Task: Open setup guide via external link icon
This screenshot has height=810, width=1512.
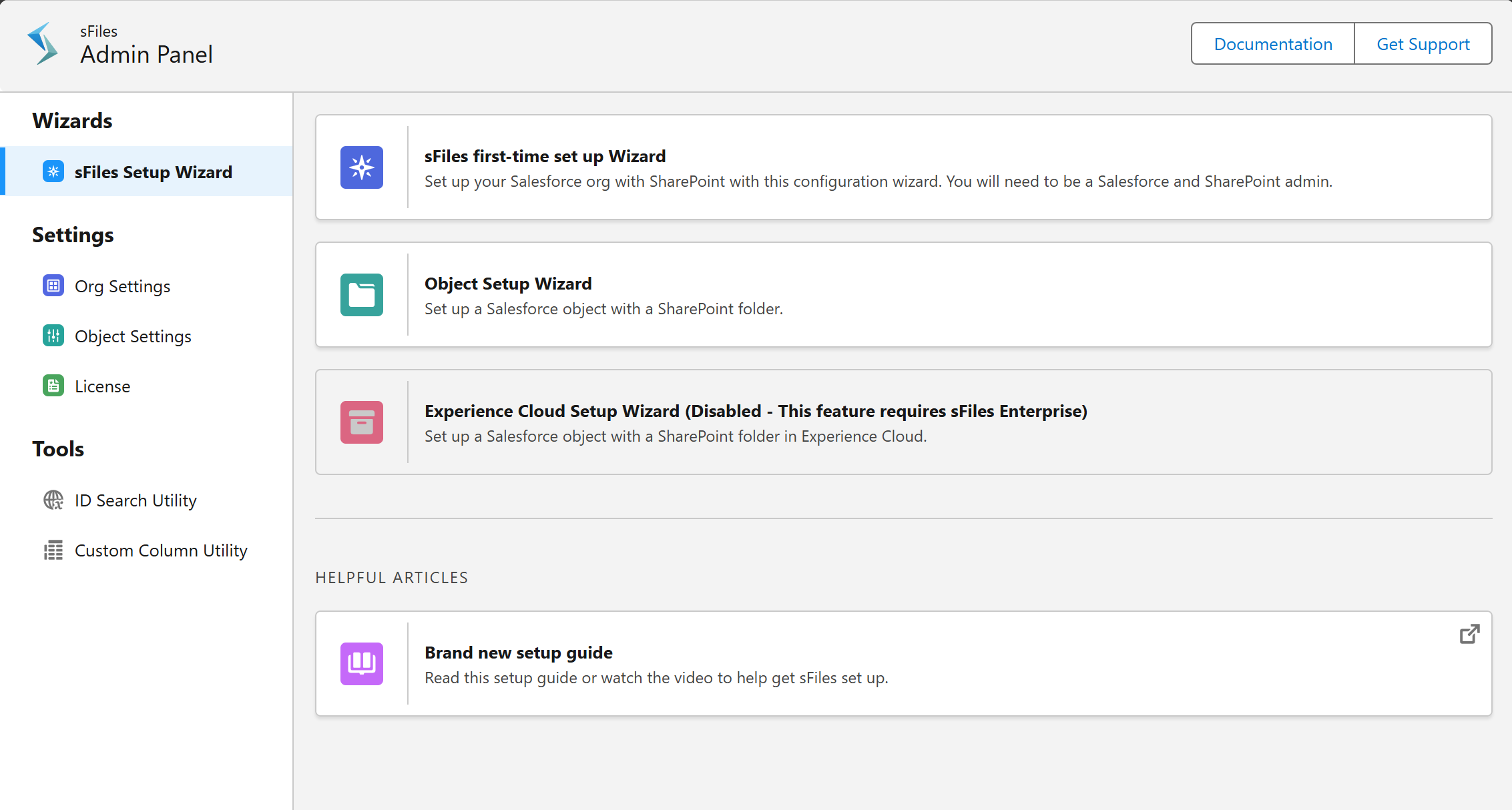Action: [1469, 634]
